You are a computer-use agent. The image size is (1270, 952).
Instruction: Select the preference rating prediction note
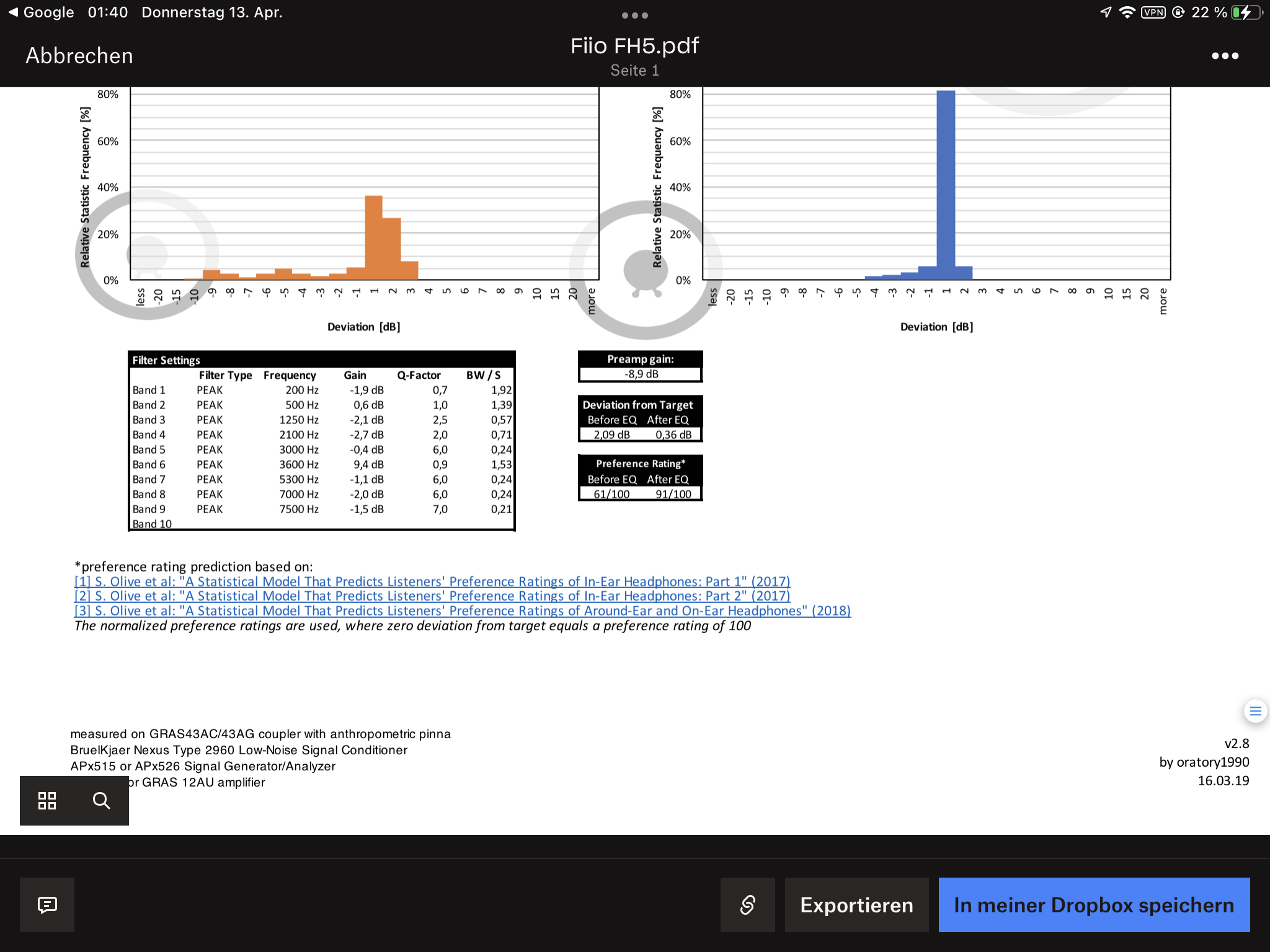coord(193,566)
